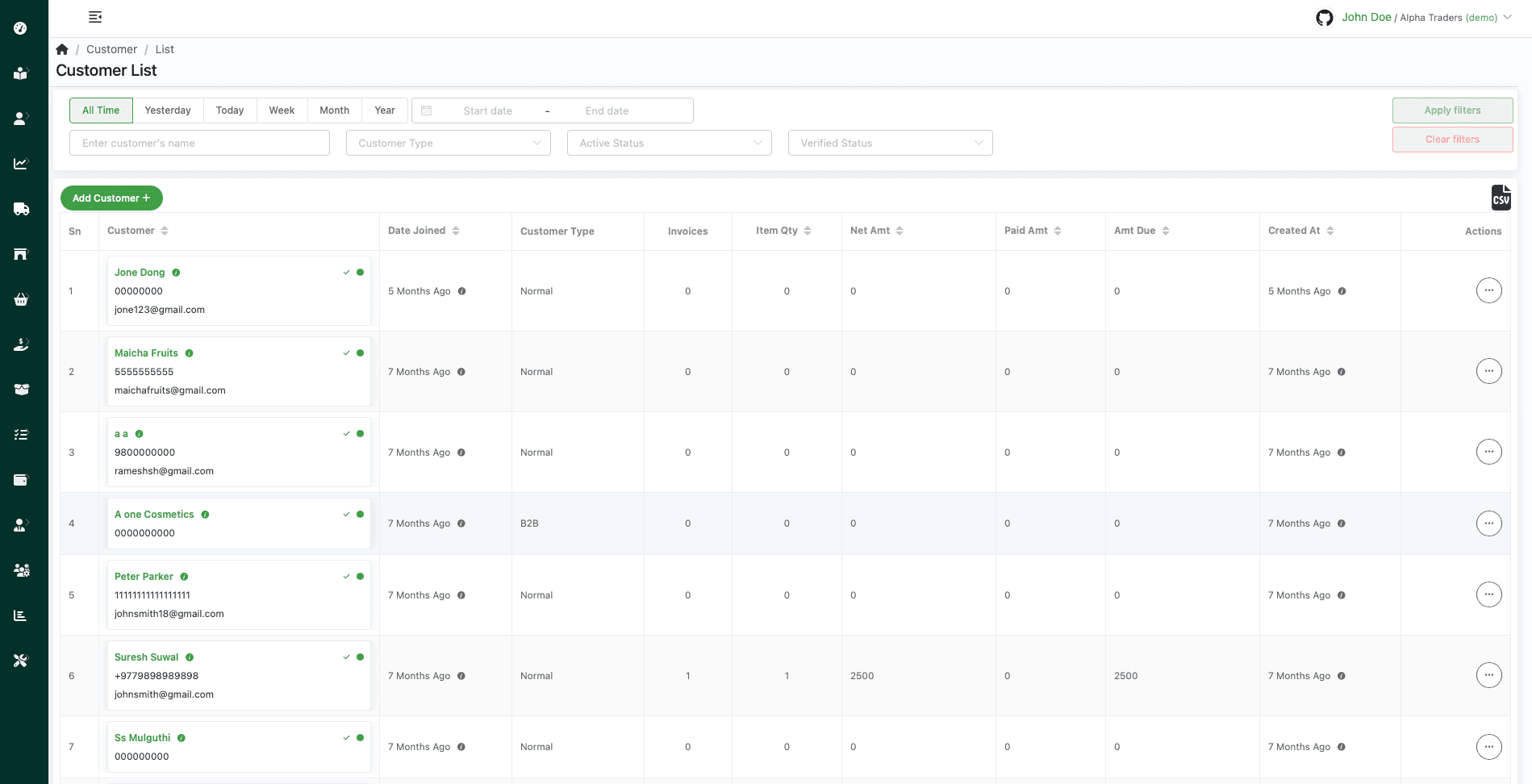This screenshot has width=1532, height=784.
Task: Open actions menu for Jone Dong row
Action: tap(1488, 290)
